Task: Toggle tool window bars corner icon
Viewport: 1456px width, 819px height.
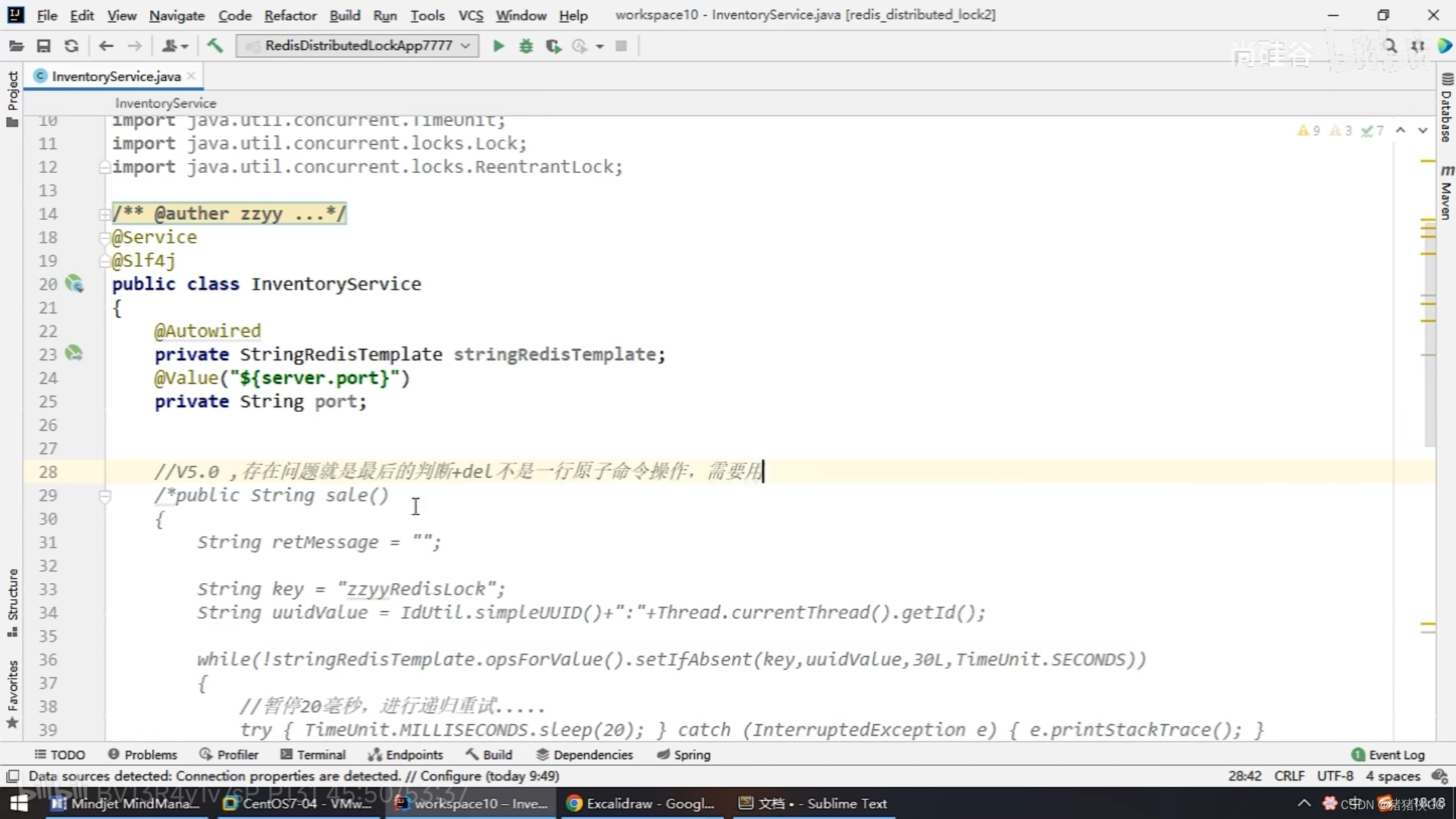Action: coord(12,776)
